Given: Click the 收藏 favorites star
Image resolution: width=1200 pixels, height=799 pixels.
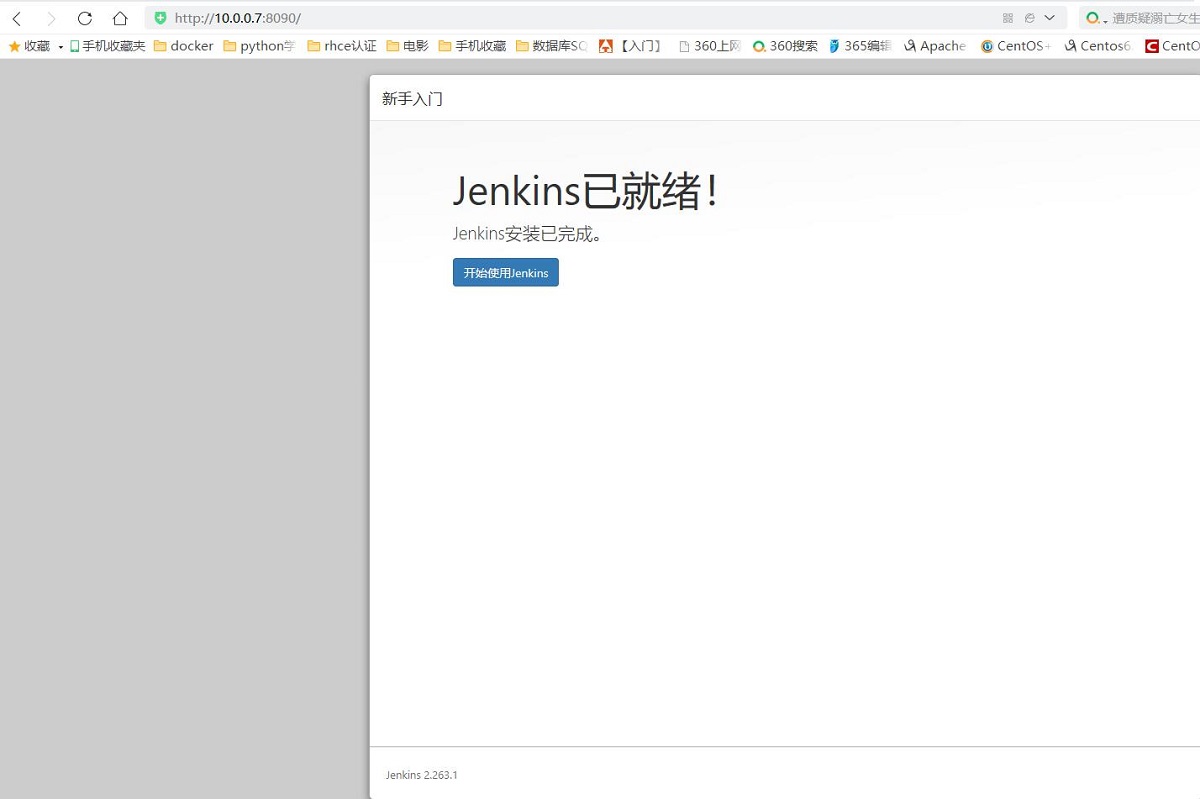Looking at the screenshot, I should [x=14, y=46].
